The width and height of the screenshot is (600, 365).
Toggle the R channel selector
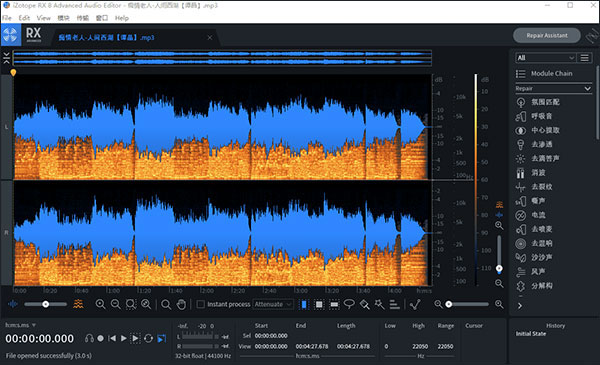tap(7, 233)
